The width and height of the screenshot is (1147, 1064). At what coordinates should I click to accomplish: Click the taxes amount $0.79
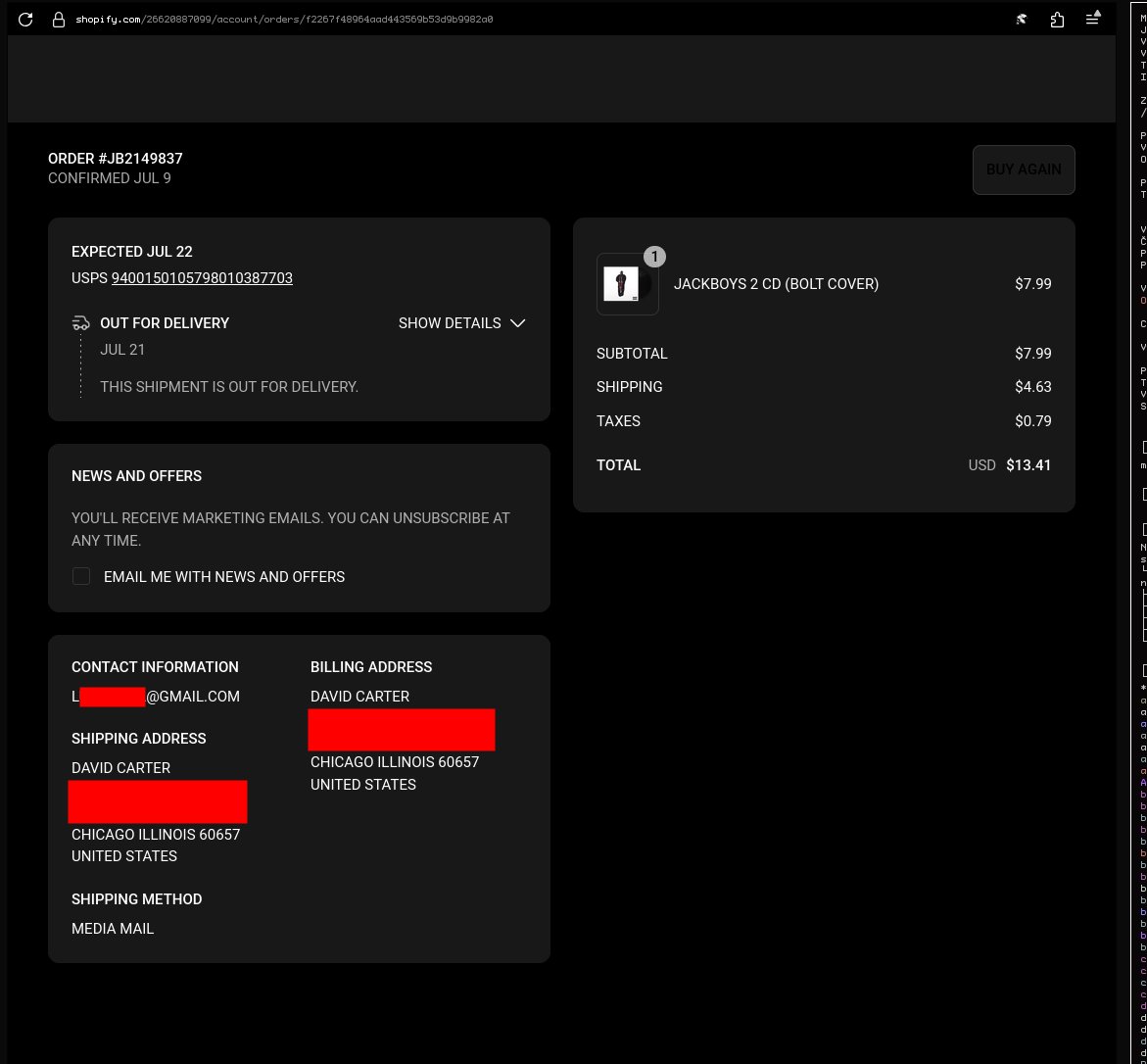tap(1032, 421)
